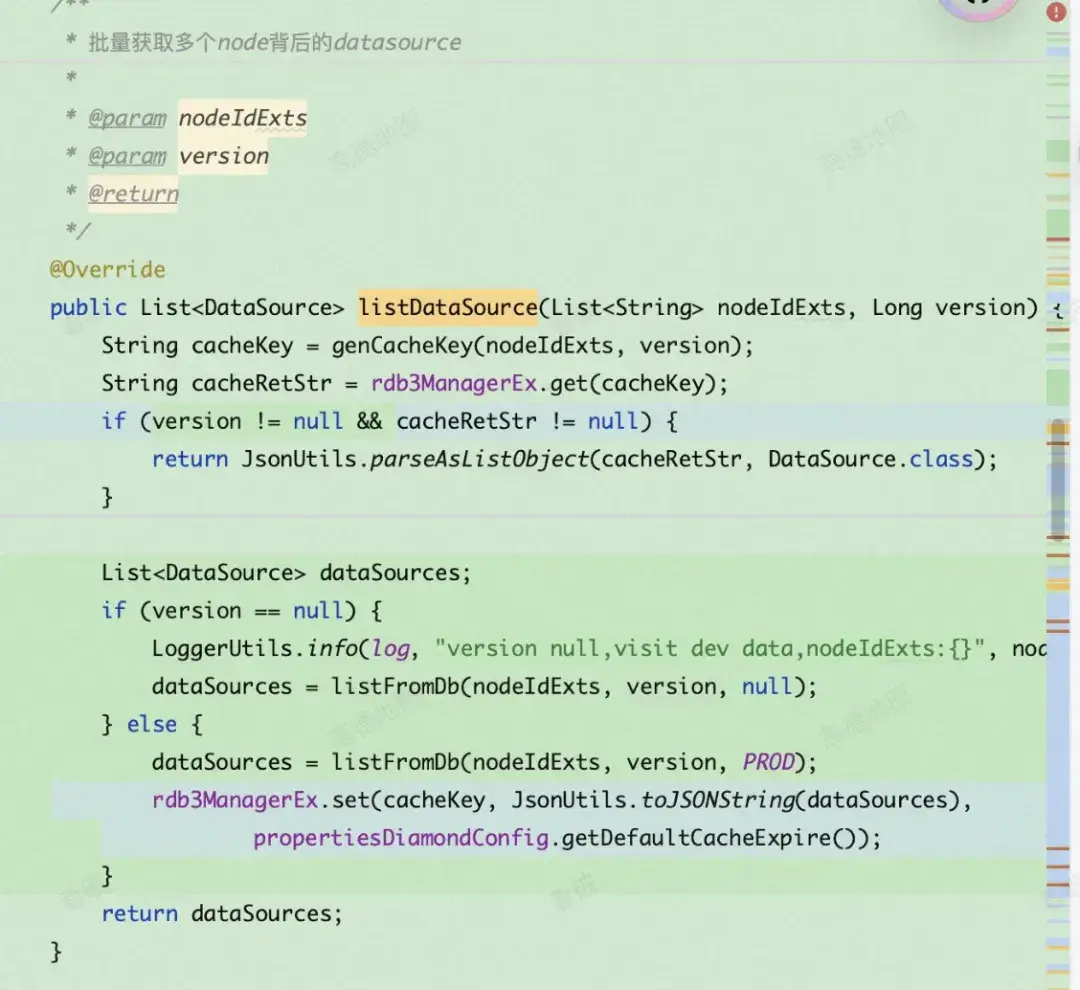
Task: Click the PROD constant
Action: (769, 762)
